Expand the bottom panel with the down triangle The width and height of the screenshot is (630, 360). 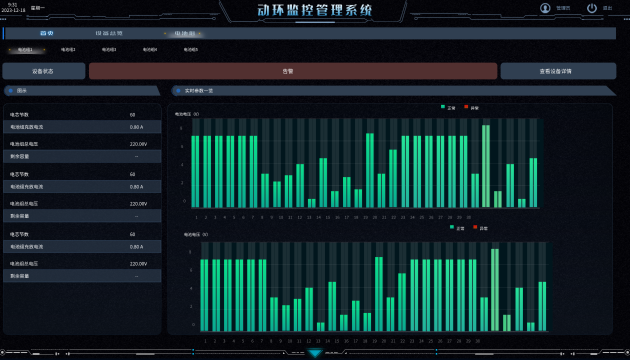click(x=315, y=353)
